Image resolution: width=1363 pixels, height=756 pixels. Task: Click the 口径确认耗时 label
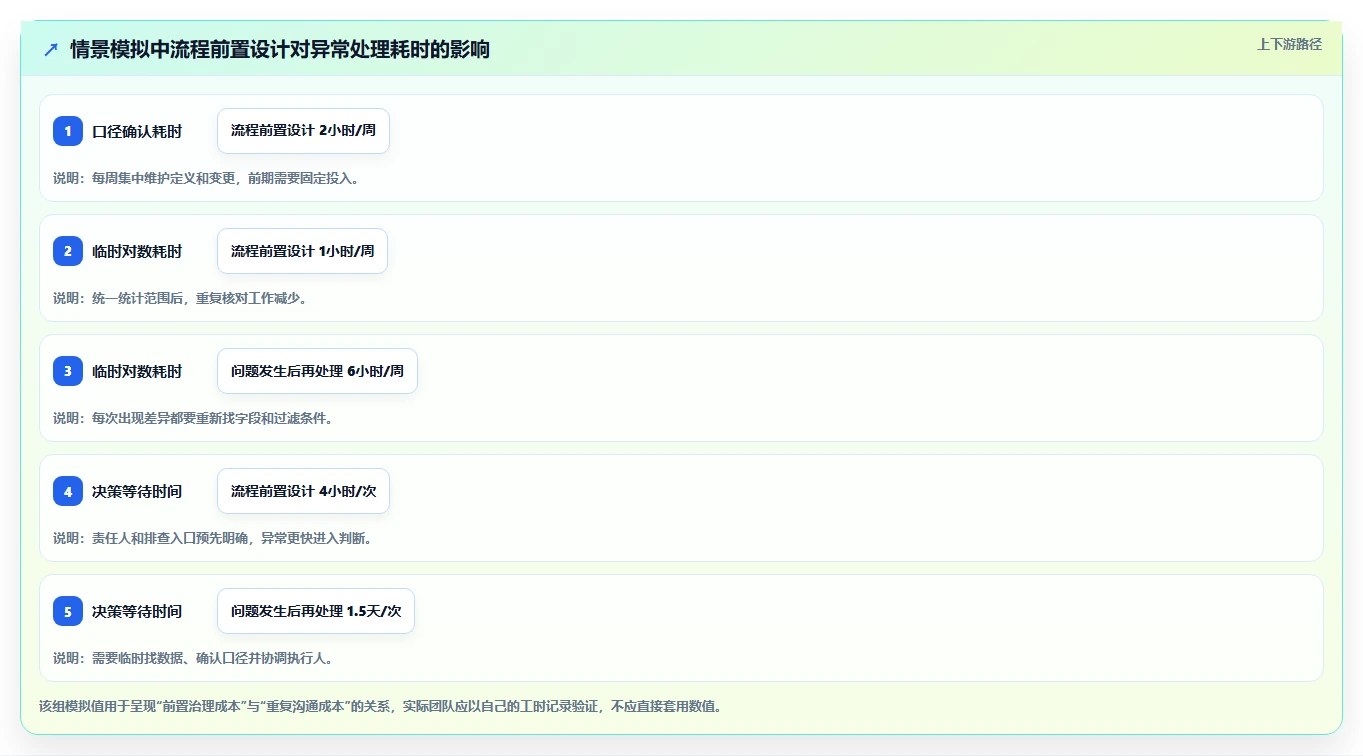click(x=137, y=131)
